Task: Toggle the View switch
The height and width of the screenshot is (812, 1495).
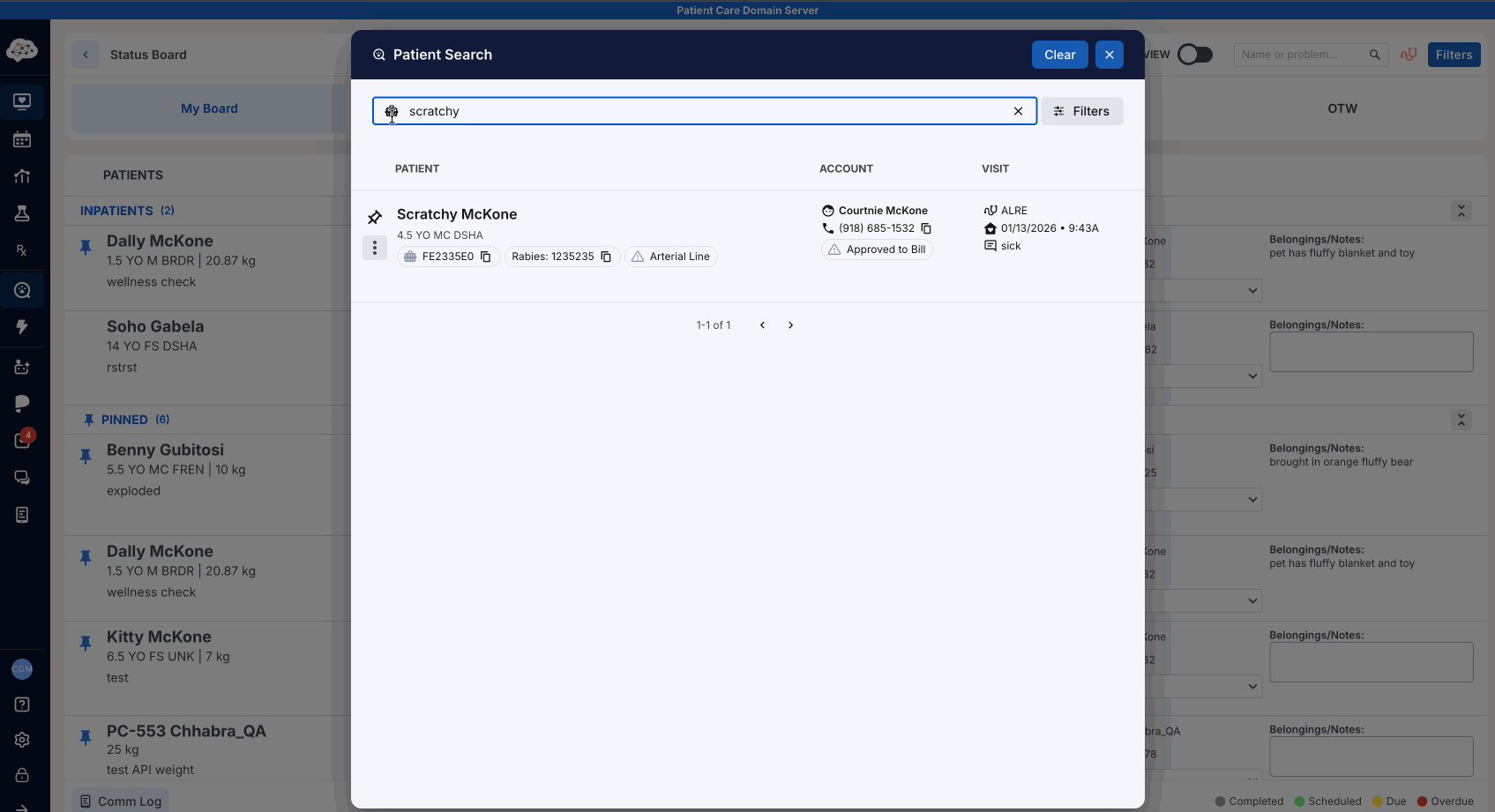Action: click(x=1195, y=55)
